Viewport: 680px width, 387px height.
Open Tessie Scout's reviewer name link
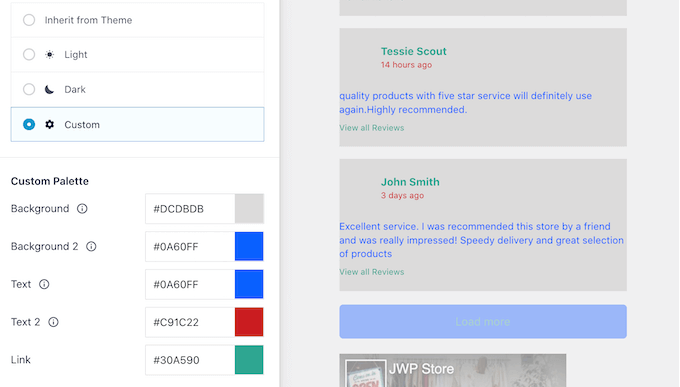tap(414, 51)
